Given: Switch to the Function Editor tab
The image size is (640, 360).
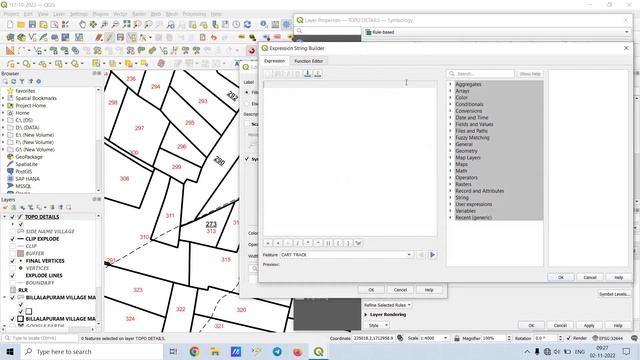Looking at the screenshot, I should (x=309, y=61).
